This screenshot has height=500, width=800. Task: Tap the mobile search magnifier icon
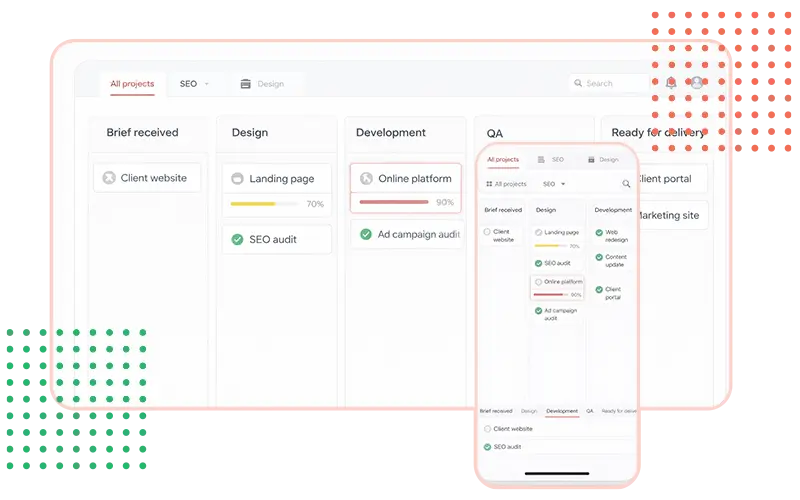pyautogui.click(x=627, y=184)
